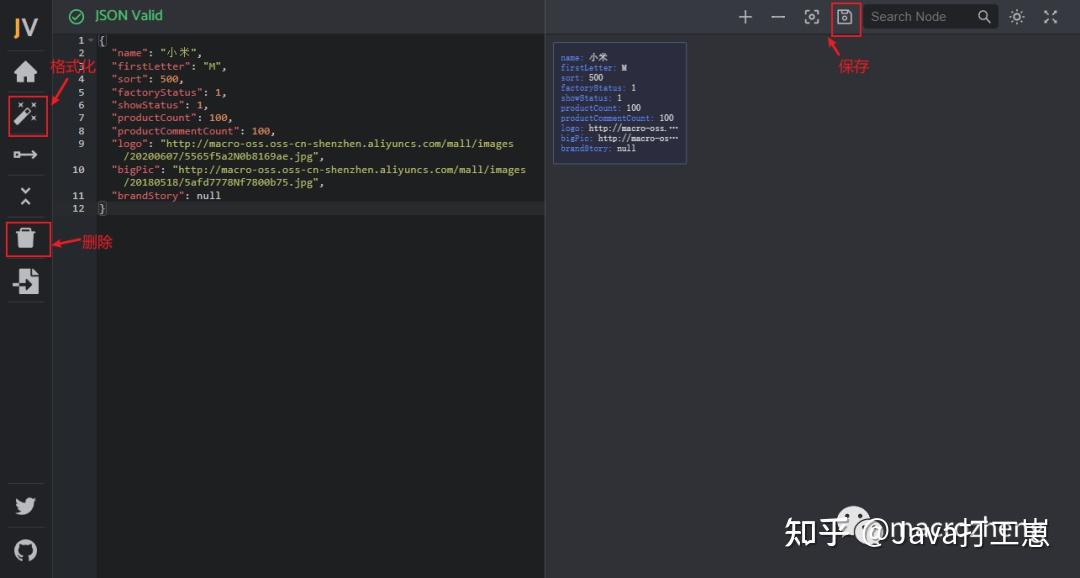This screenshot has width=1080, height=578.
Task: Open the Twitter icon in the sidebar
Action: (x=27, y=505)
